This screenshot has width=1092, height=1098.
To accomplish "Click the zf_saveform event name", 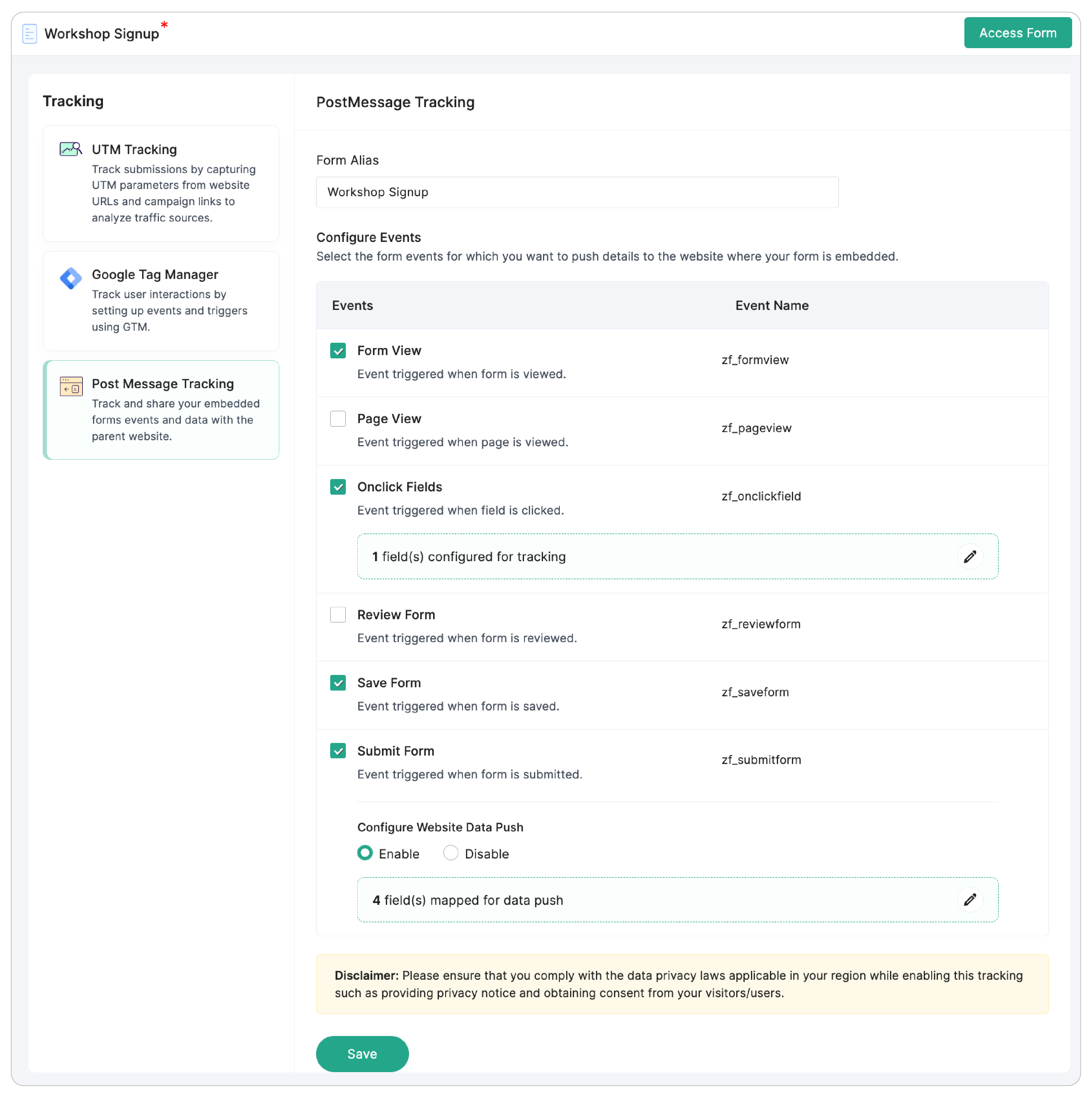I will (755, 692).
